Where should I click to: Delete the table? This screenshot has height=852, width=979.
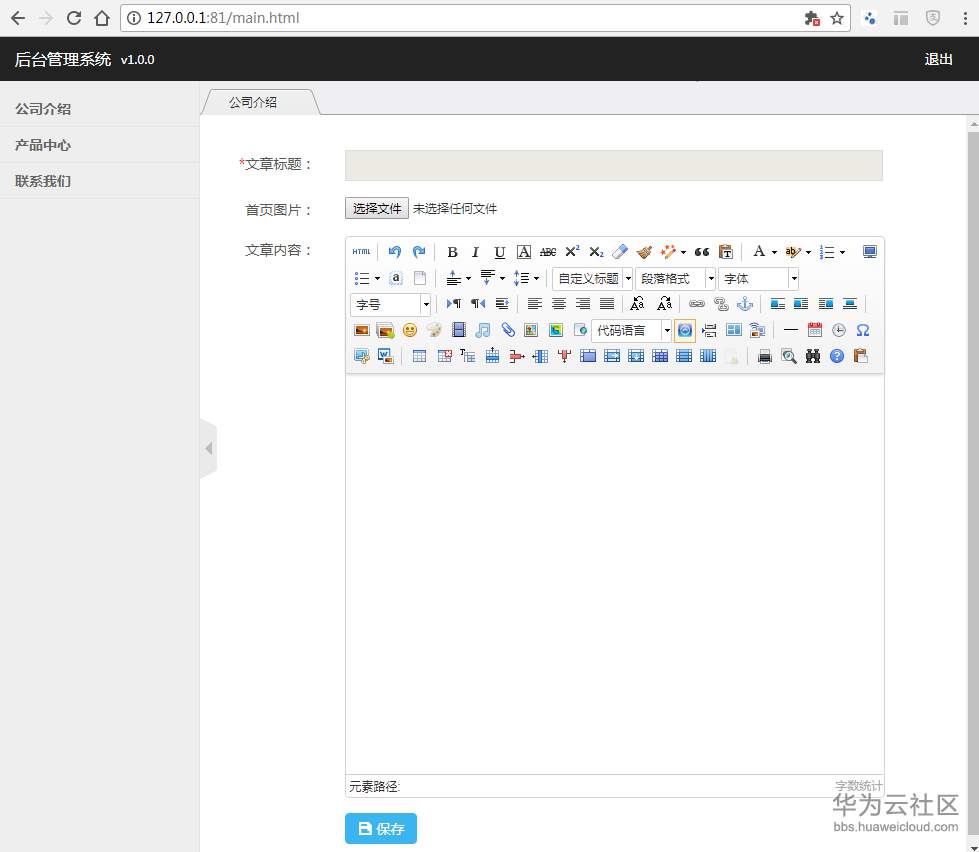point(445,356)
